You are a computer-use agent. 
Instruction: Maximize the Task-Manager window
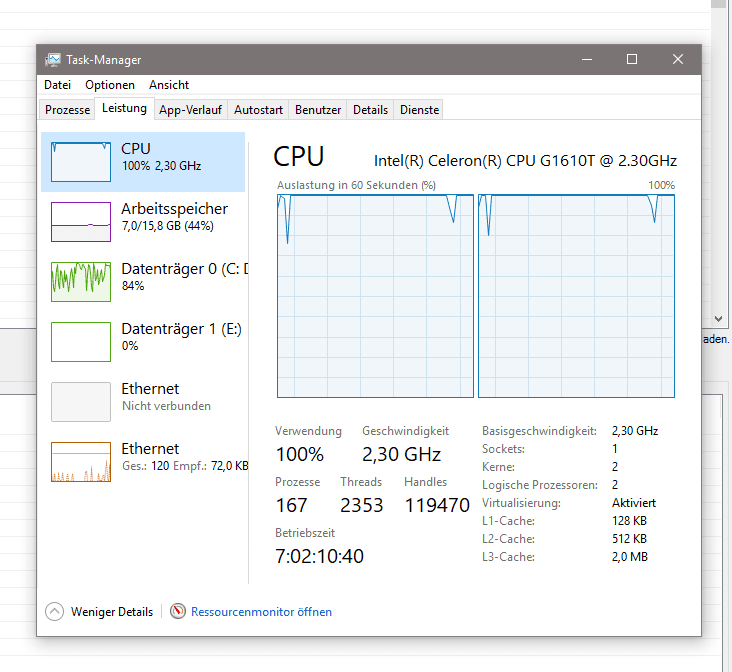pos(632,59)
